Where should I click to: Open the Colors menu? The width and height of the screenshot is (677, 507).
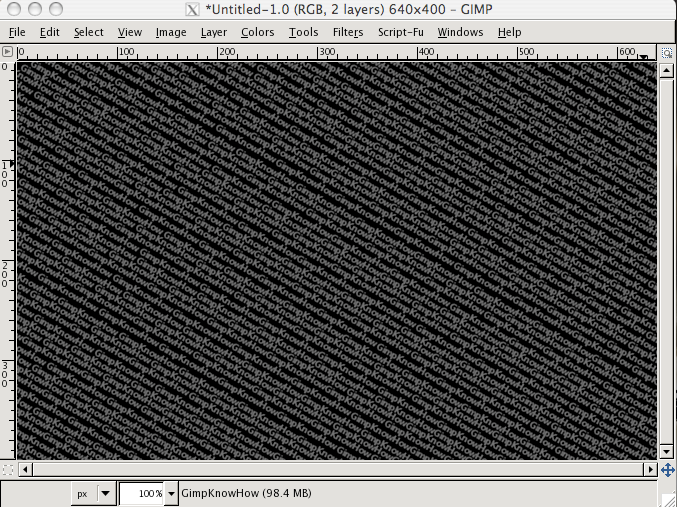coord(258,32)
